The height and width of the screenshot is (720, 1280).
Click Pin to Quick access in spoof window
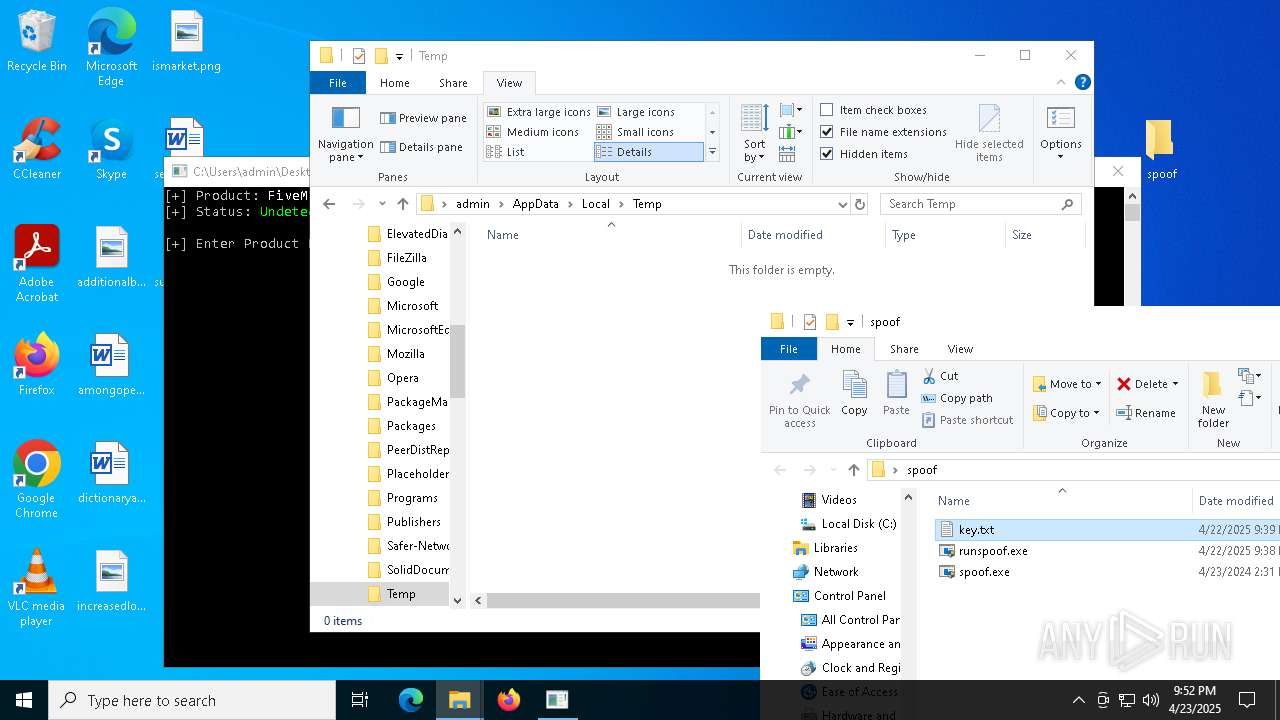pyautogui.click(x=800, y=400)
